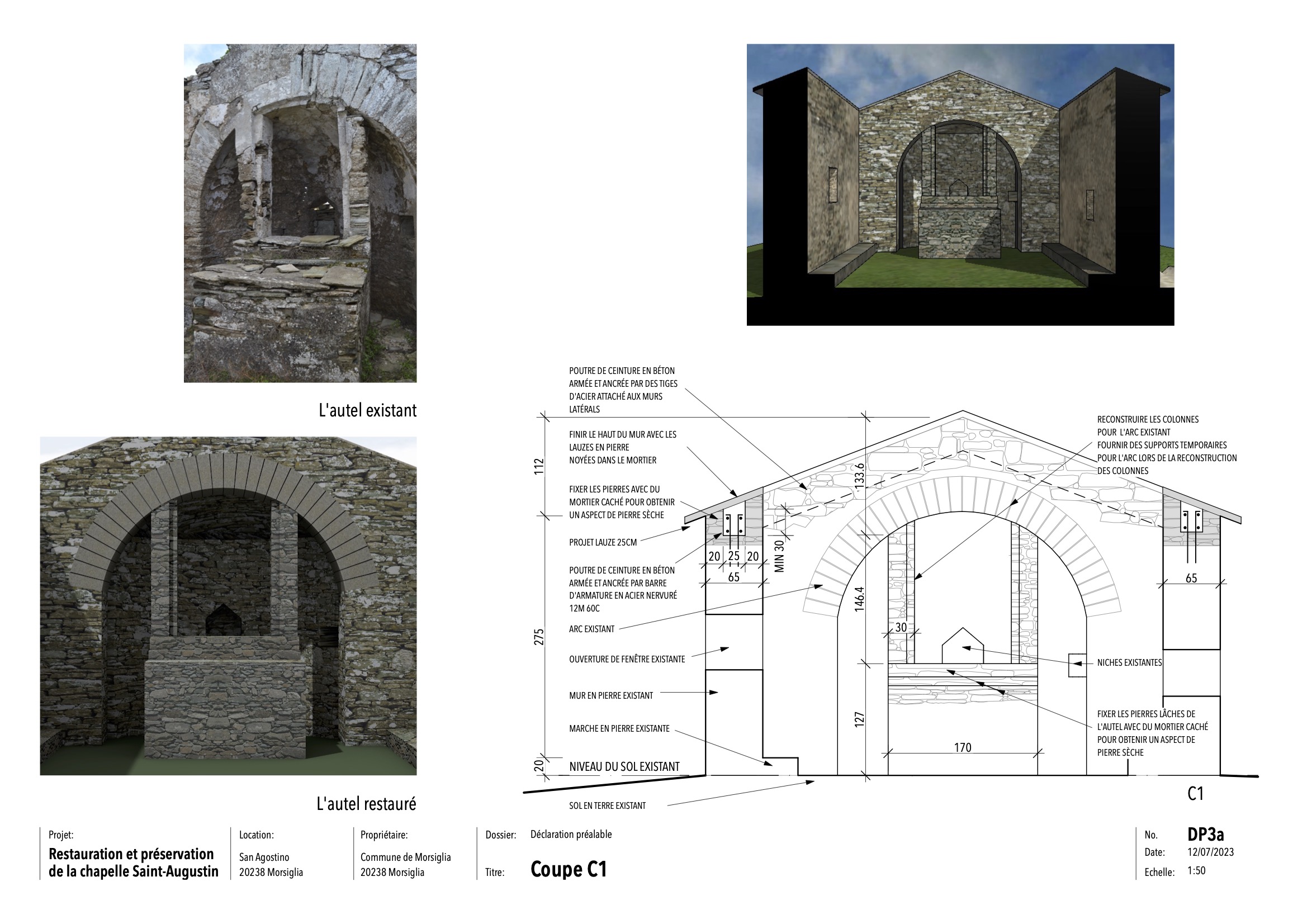Click the date 12/07/2023

coord(1210,853)
